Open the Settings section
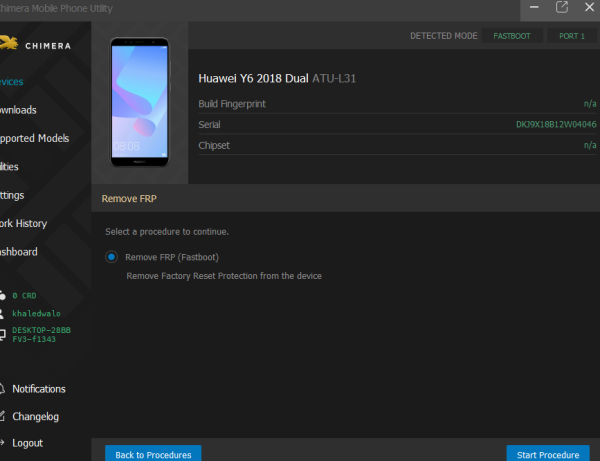This screenshot has height=461, width=600. point(12,195)
